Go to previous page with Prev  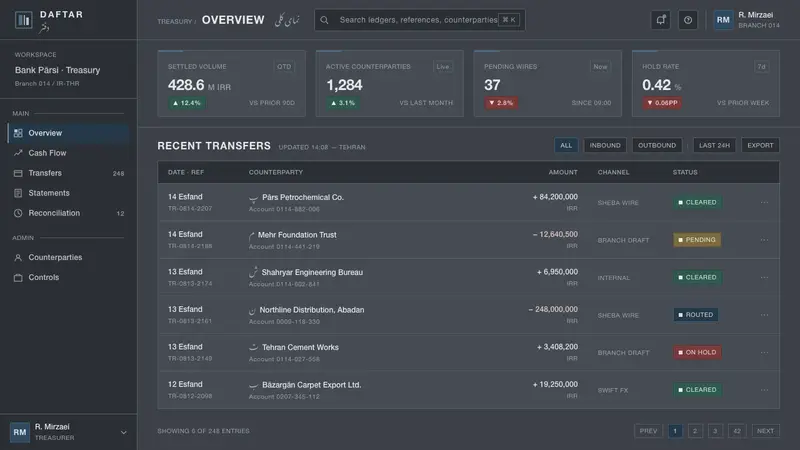pos(648,431)
